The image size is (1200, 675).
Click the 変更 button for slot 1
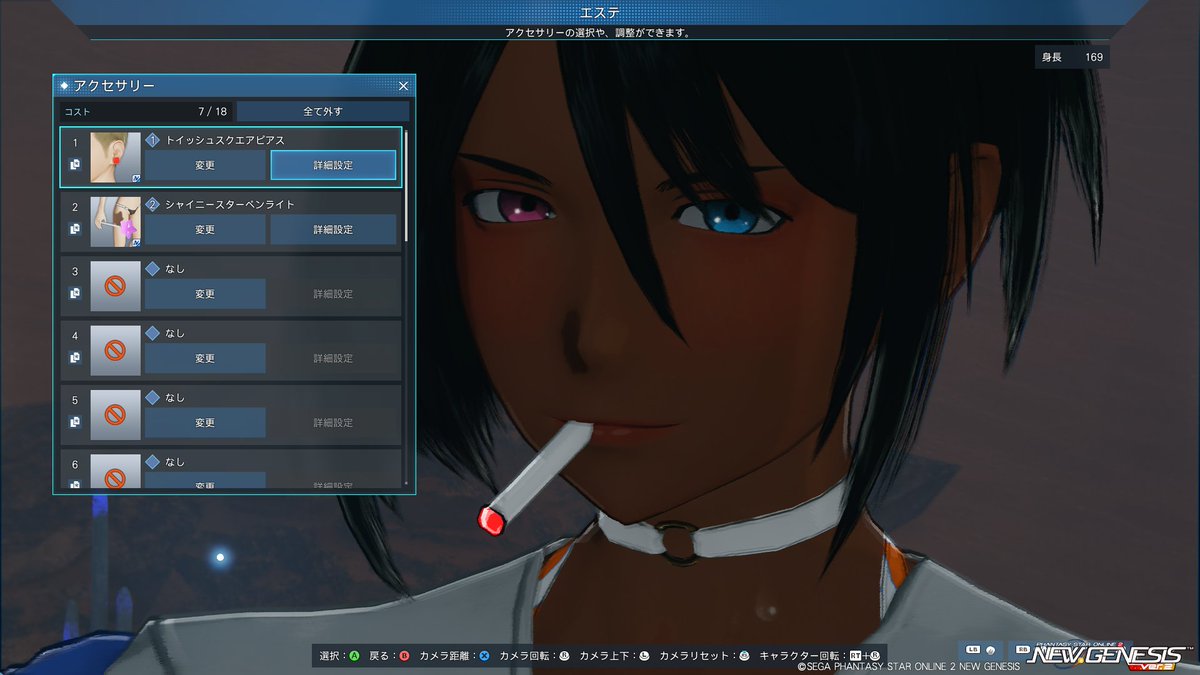click(x=205, y=165)
